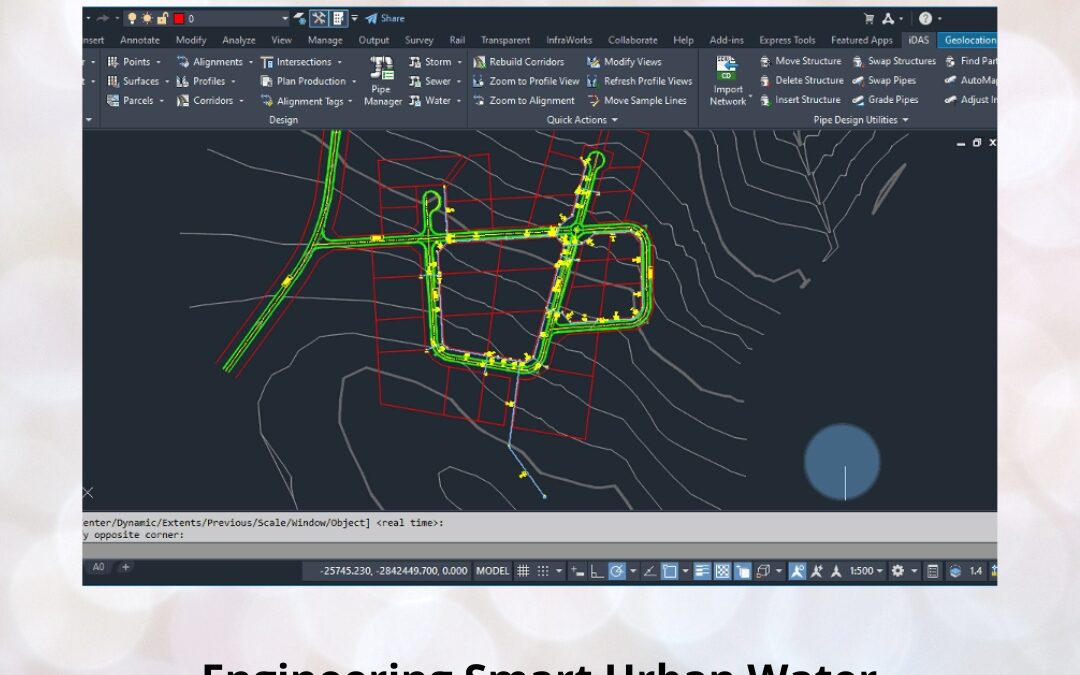Click the red layer color swatch
The height and width of the screenshot is (675, 1080).
point(177,18)
